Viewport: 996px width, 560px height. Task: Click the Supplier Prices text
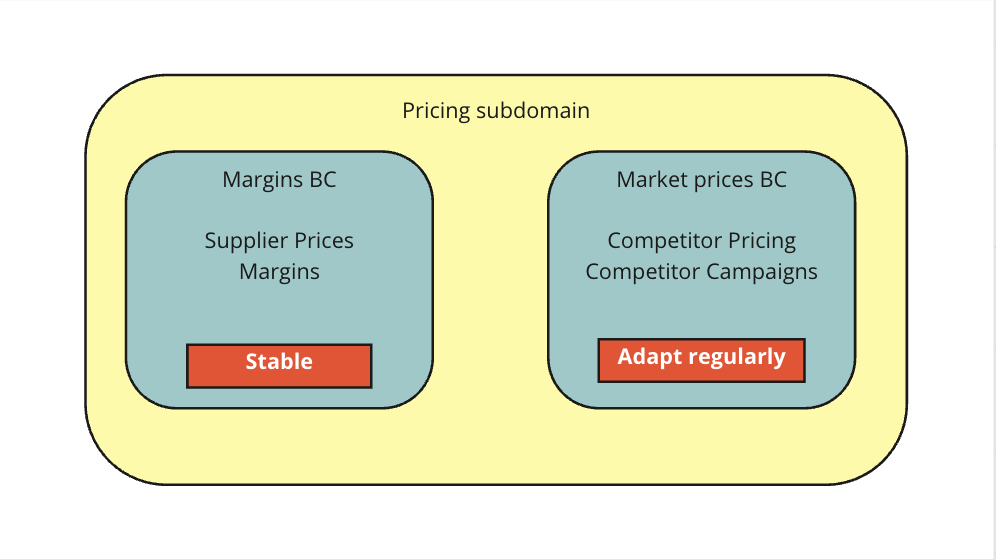click(x=279, y=241)
